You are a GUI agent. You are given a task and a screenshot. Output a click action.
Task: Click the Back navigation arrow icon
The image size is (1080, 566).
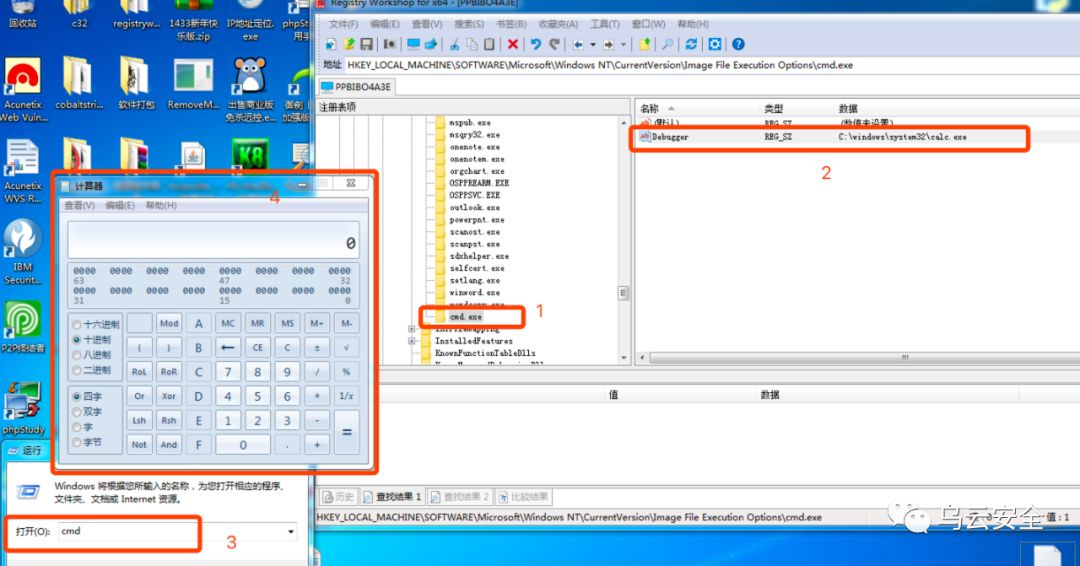pos(578,44)
